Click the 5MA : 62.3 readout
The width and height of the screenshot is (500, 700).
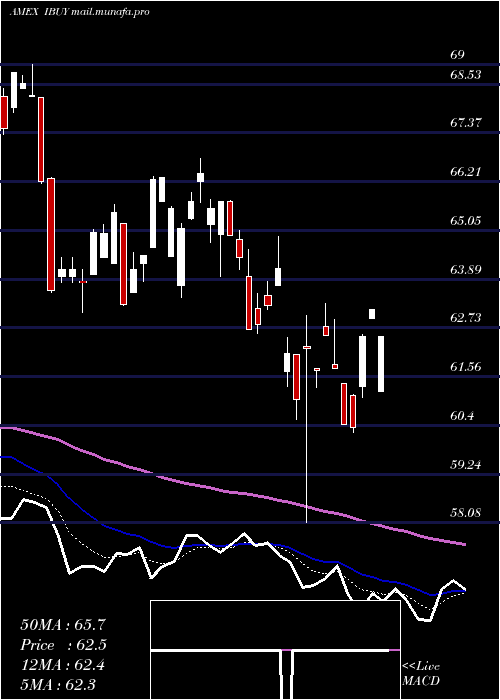(58, 685)
